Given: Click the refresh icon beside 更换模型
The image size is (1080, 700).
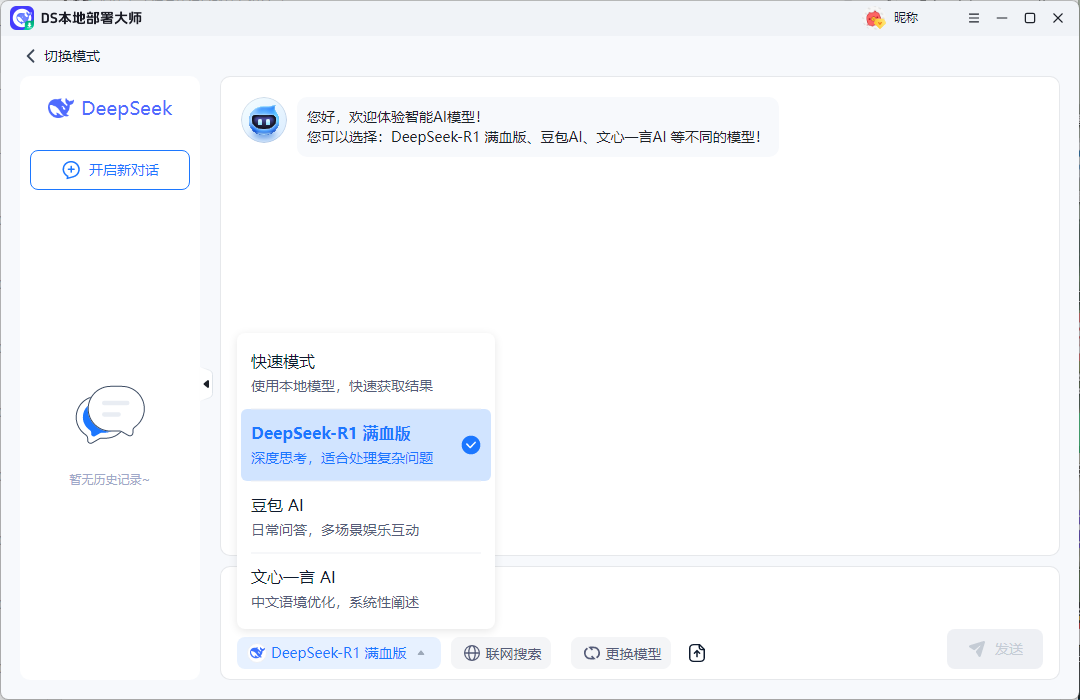Looking at the screenshot, I should [x=591, y=653].
